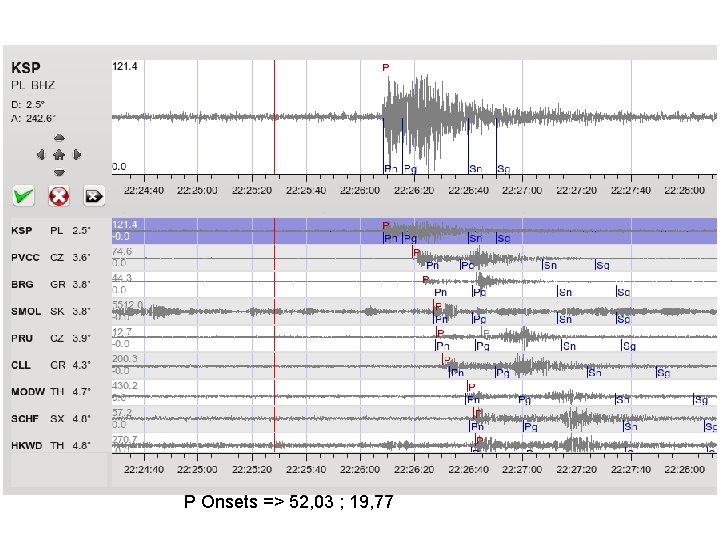Click the black skip arrow icon
Image resolution: width=720 pixels, height=540 pixels.
(x=94, y=197)
